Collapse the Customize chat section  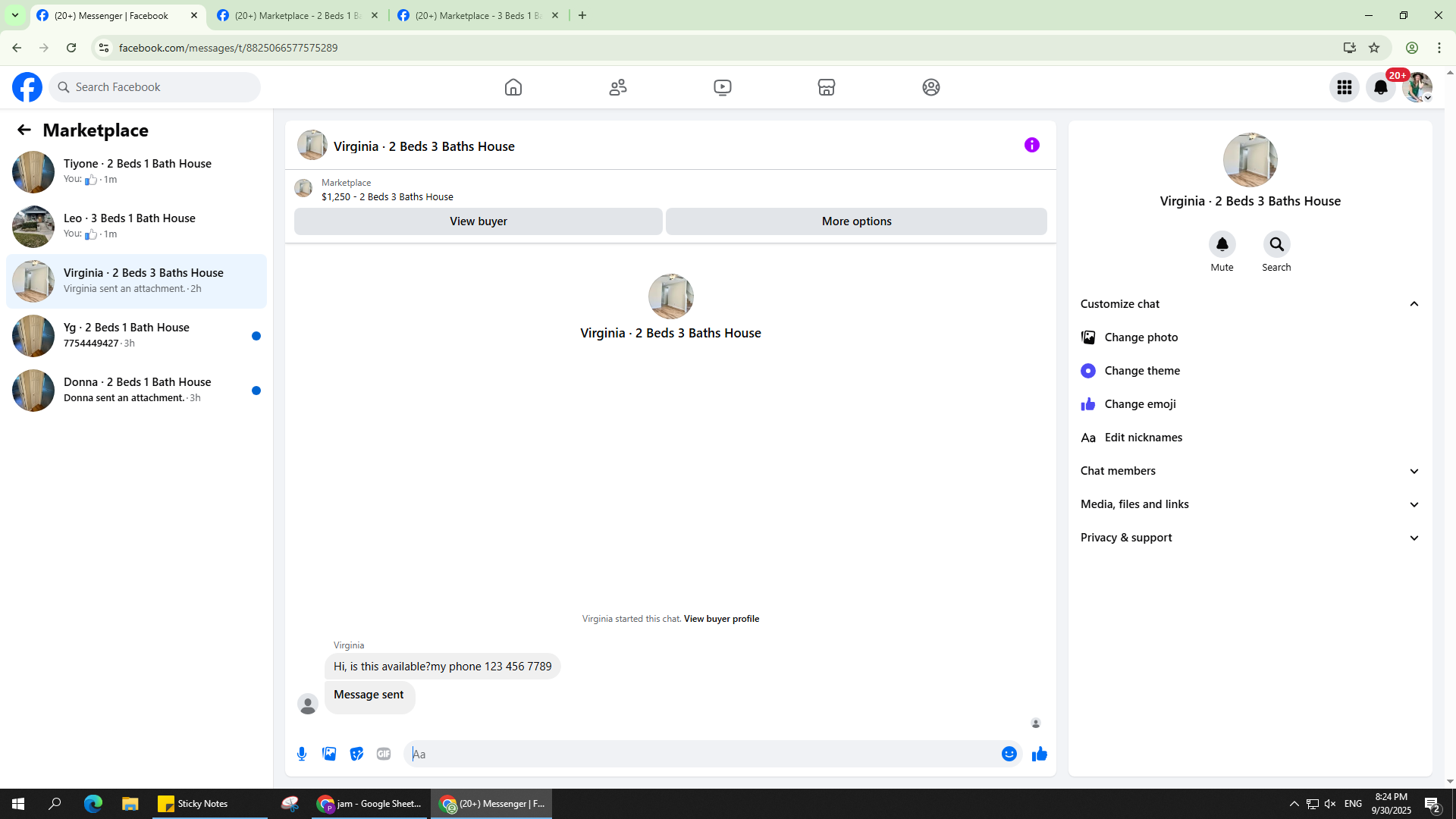(x=1414, y=304)
